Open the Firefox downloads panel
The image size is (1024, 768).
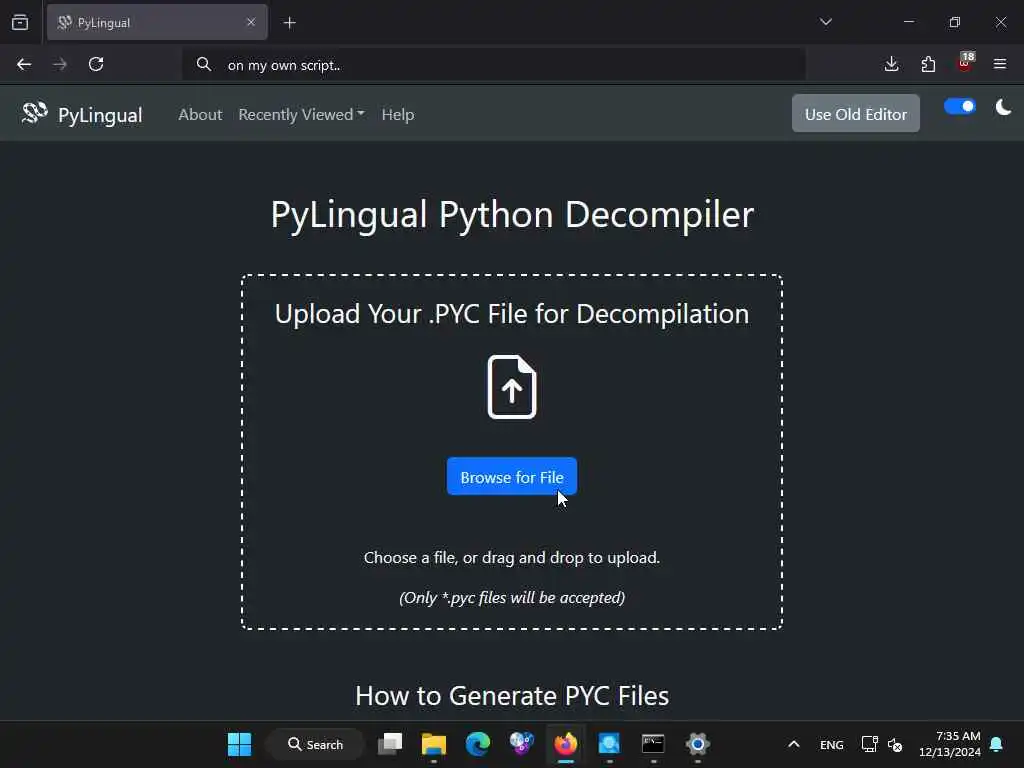[x=891, y=64]
